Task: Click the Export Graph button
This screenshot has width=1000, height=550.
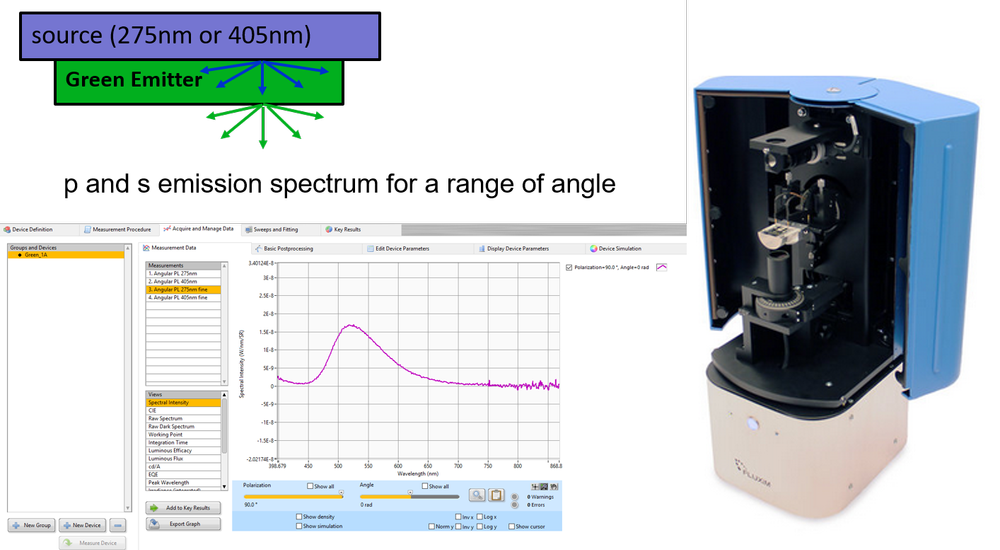Action: point(184,524)
